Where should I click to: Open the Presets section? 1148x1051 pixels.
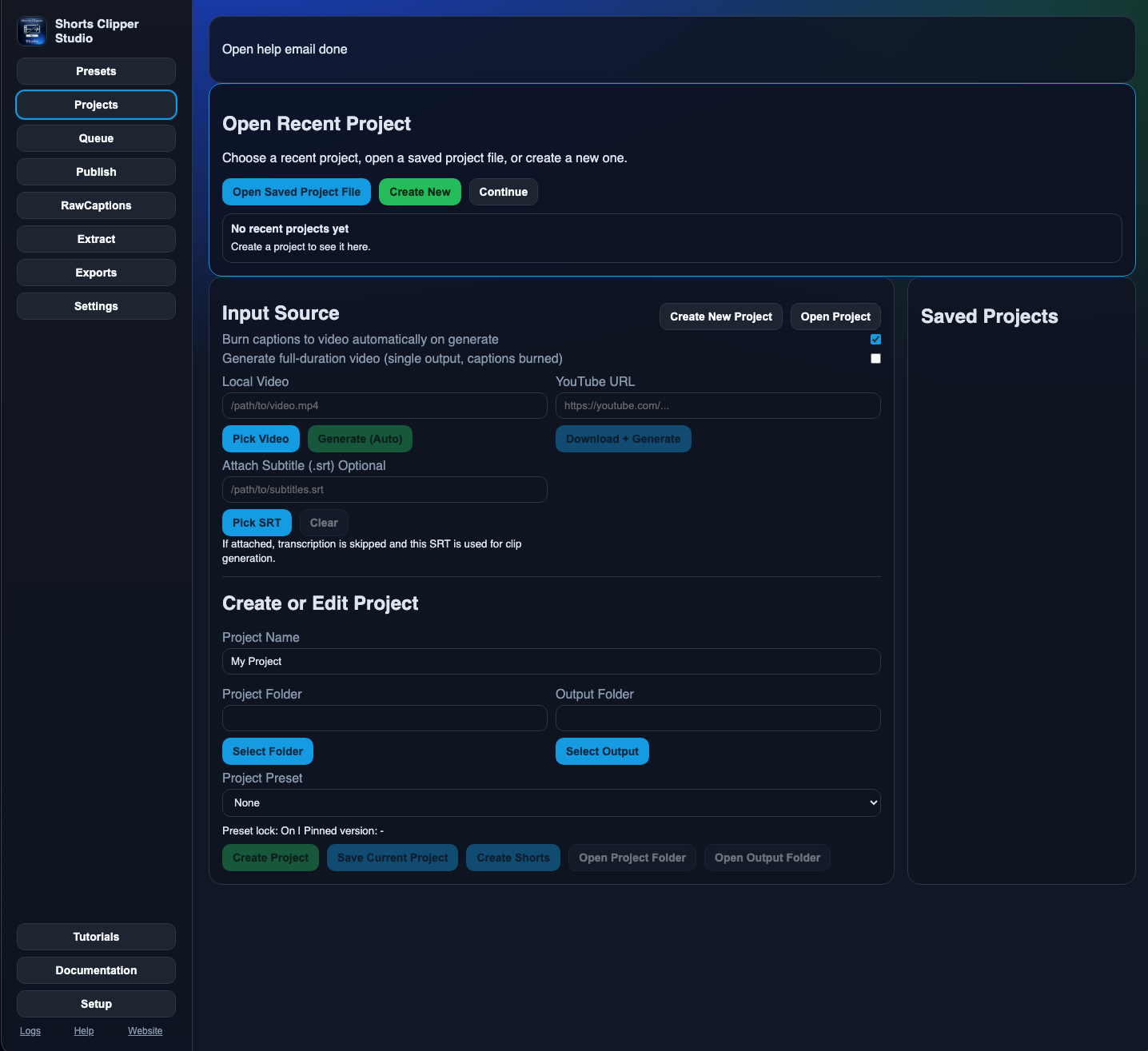click(x=96, y=71)
